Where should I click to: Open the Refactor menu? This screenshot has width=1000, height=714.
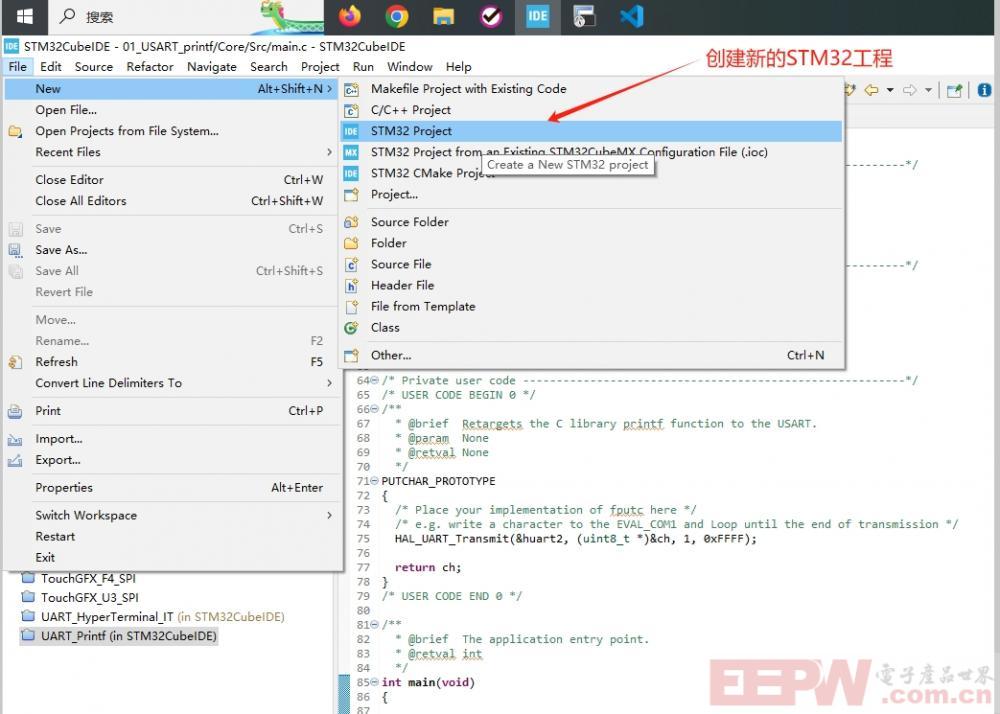150,66
